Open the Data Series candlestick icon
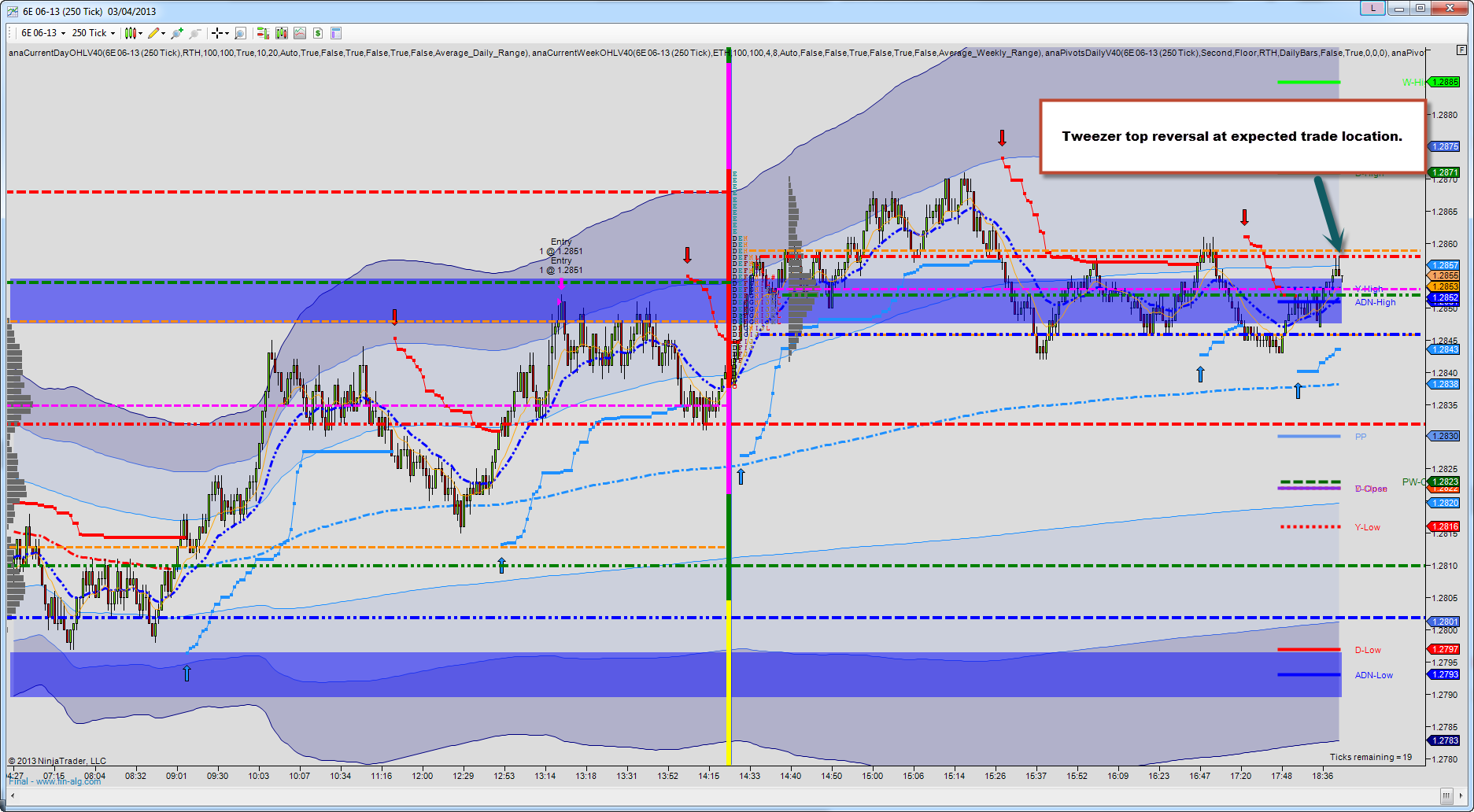The image size is (1474, 812). coord(281,33)
